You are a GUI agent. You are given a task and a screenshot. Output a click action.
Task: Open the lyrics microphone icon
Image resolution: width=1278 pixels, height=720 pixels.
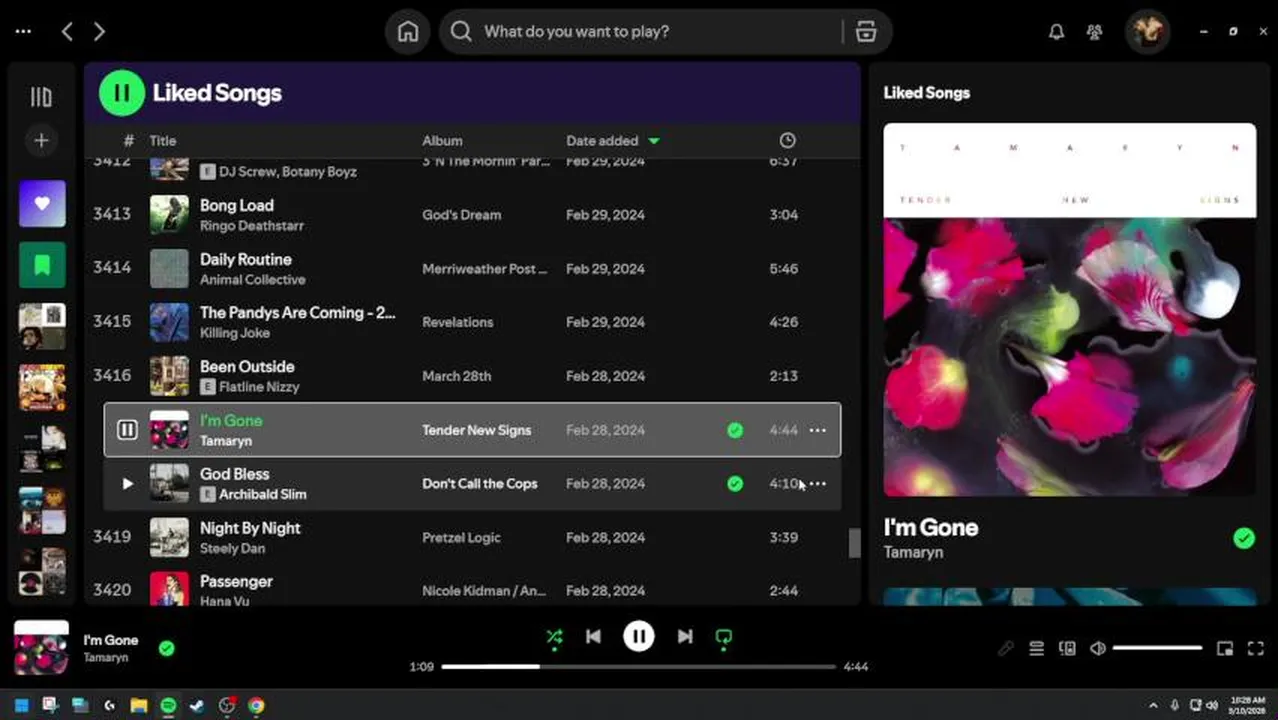[1006, 649]
